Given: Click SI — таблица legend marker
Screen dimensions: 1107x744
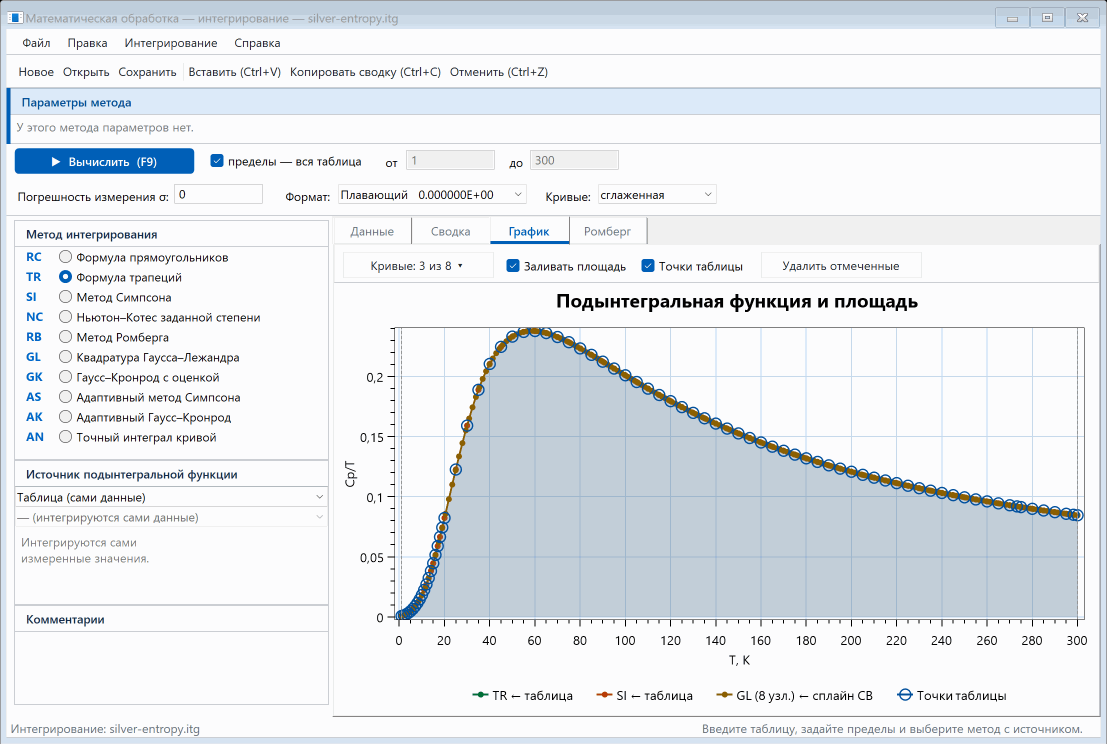Looking at the screenshot, I should 604,695.
